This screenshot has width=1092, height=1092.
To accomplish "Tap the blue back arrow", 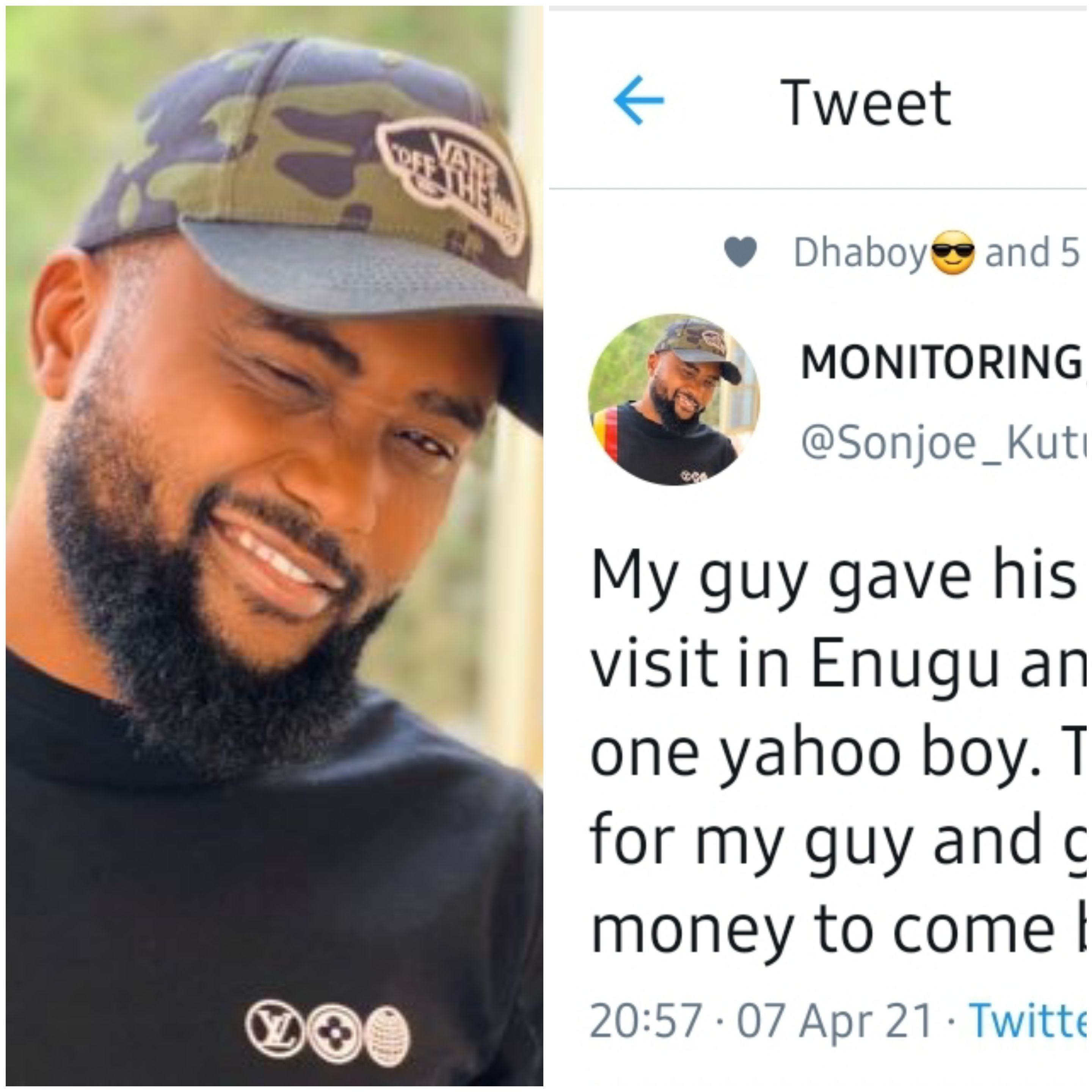I will 638,100.
